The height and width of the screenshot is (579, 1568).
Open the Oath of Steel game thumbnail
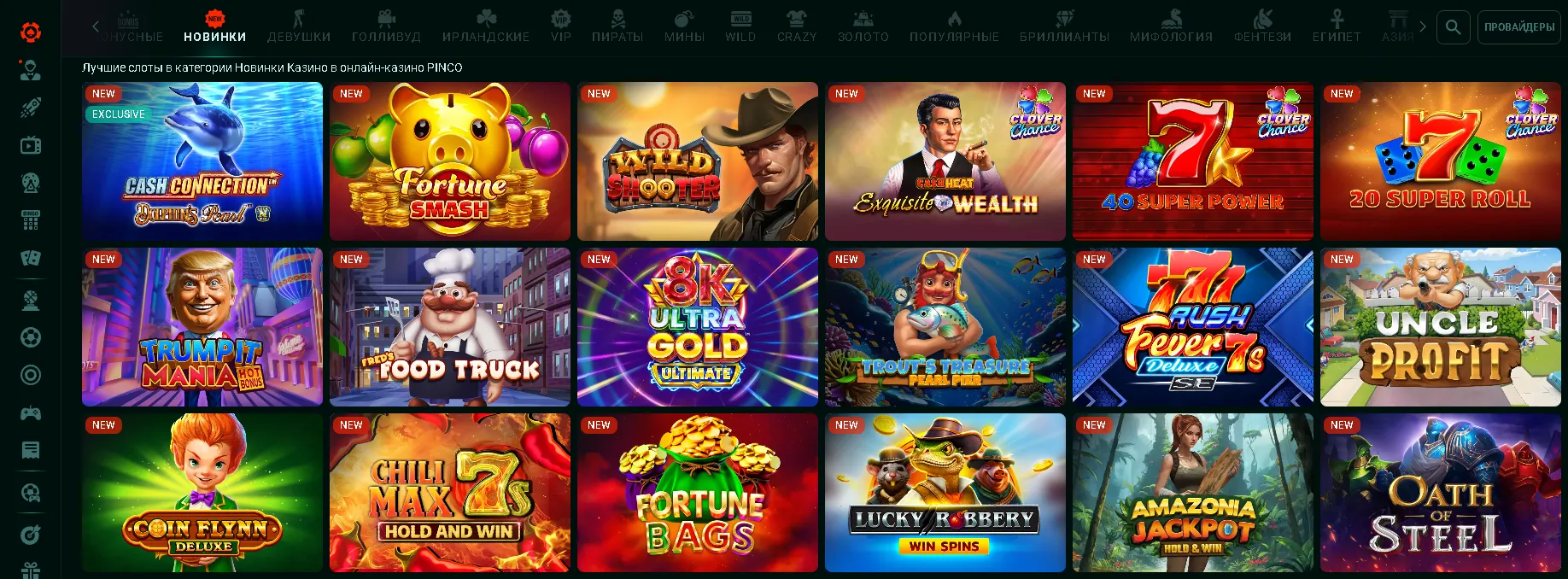click(1441, 493)
